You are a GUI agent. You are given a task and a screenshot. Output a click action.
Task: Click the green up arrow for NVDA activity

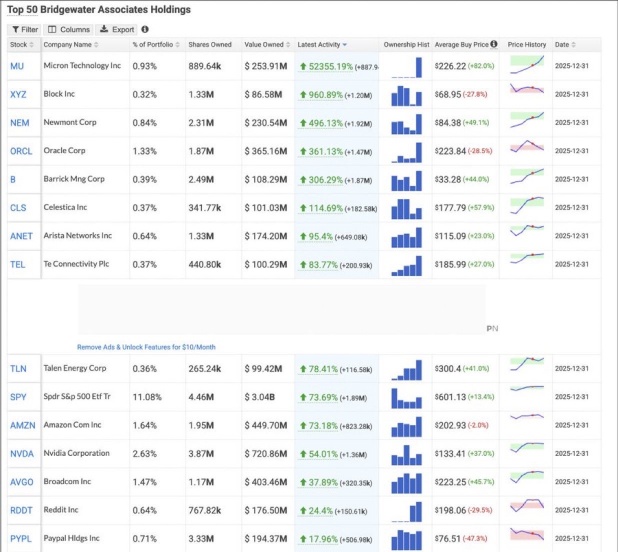click(303, 454)
